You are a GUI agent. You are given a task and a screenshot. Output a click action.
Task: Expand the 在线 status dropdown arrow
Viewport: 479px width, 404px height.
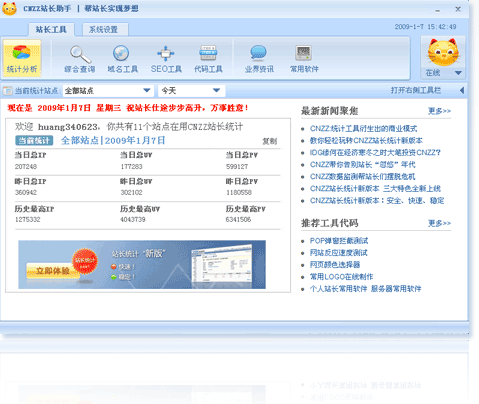458,73
